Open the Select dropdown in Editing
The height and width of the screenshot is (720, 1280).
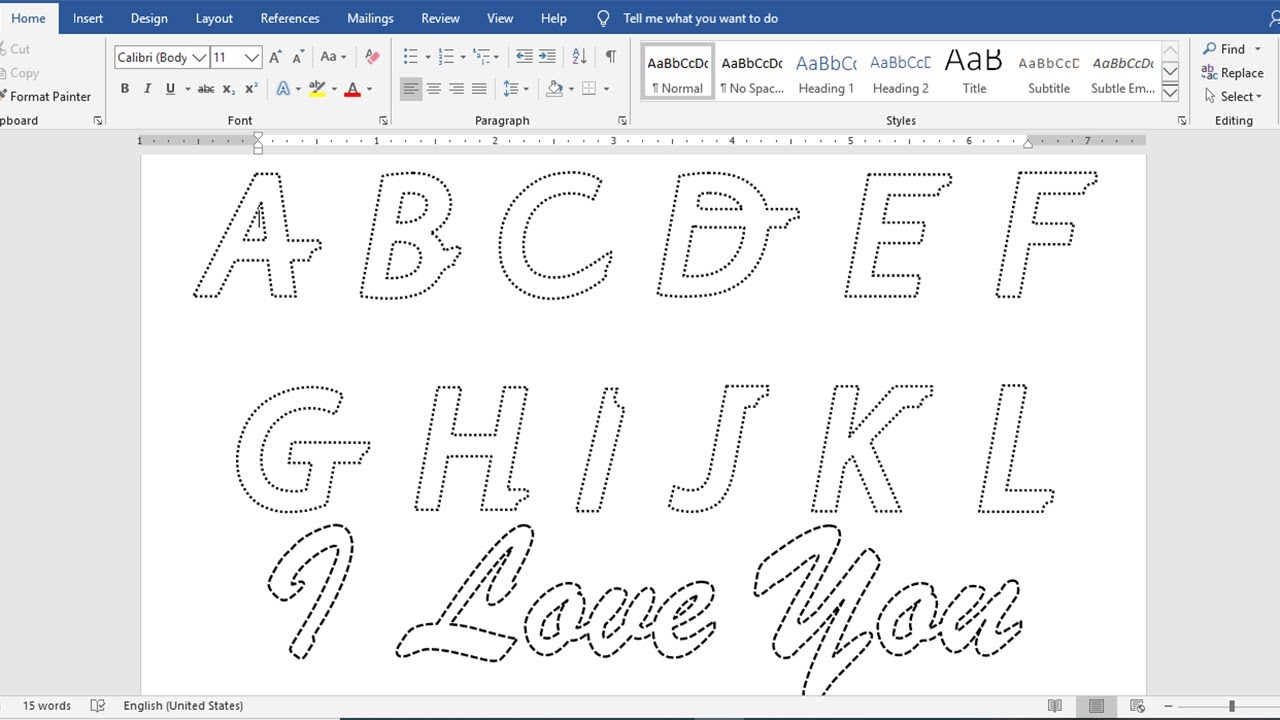1233,96
